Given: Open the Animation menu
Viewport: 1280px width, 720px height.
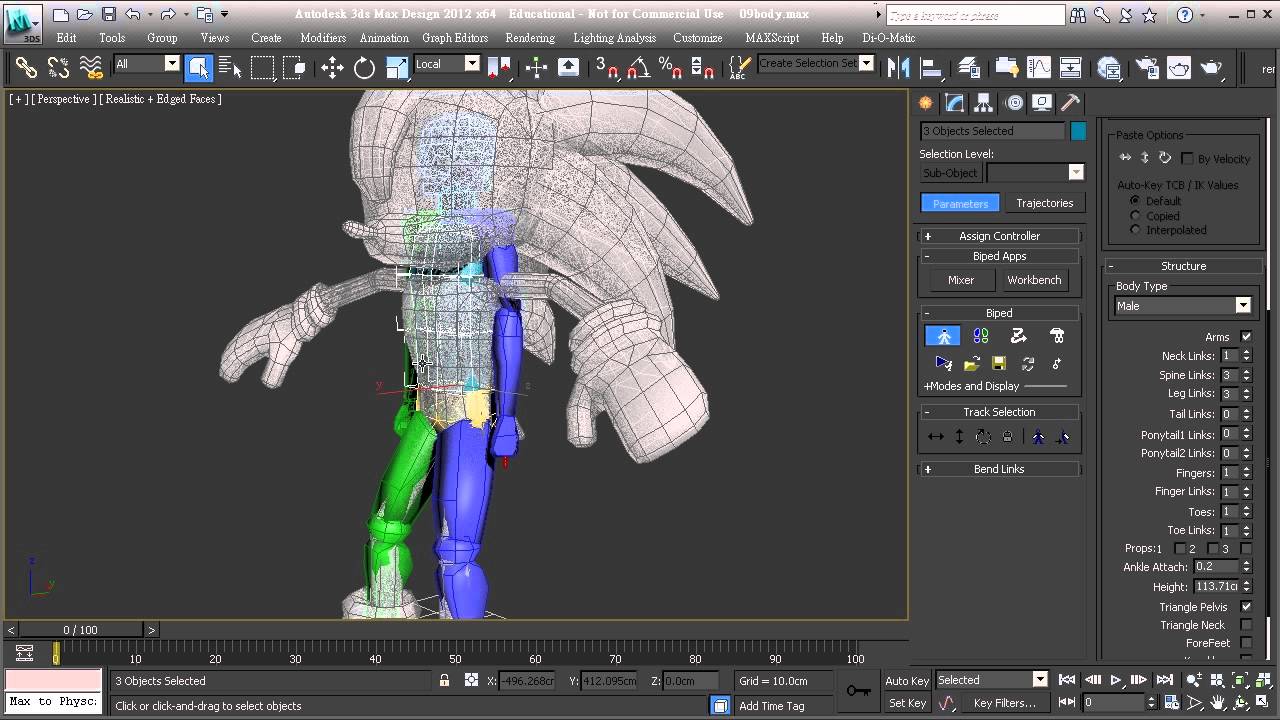Looking at the screenshot, I should pos(384,38).
